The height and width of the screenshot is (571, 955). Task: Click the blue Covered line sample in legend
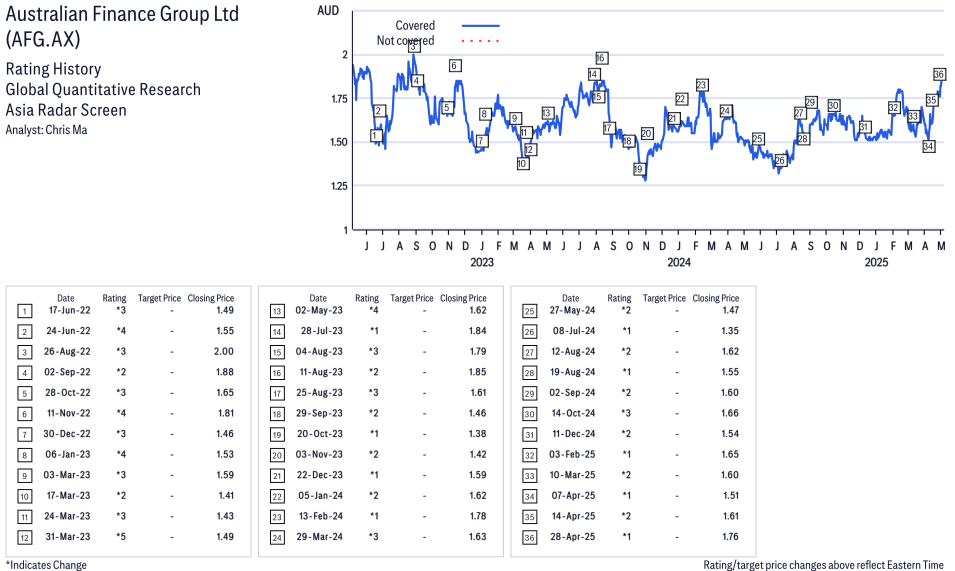(x=481, y=26)
